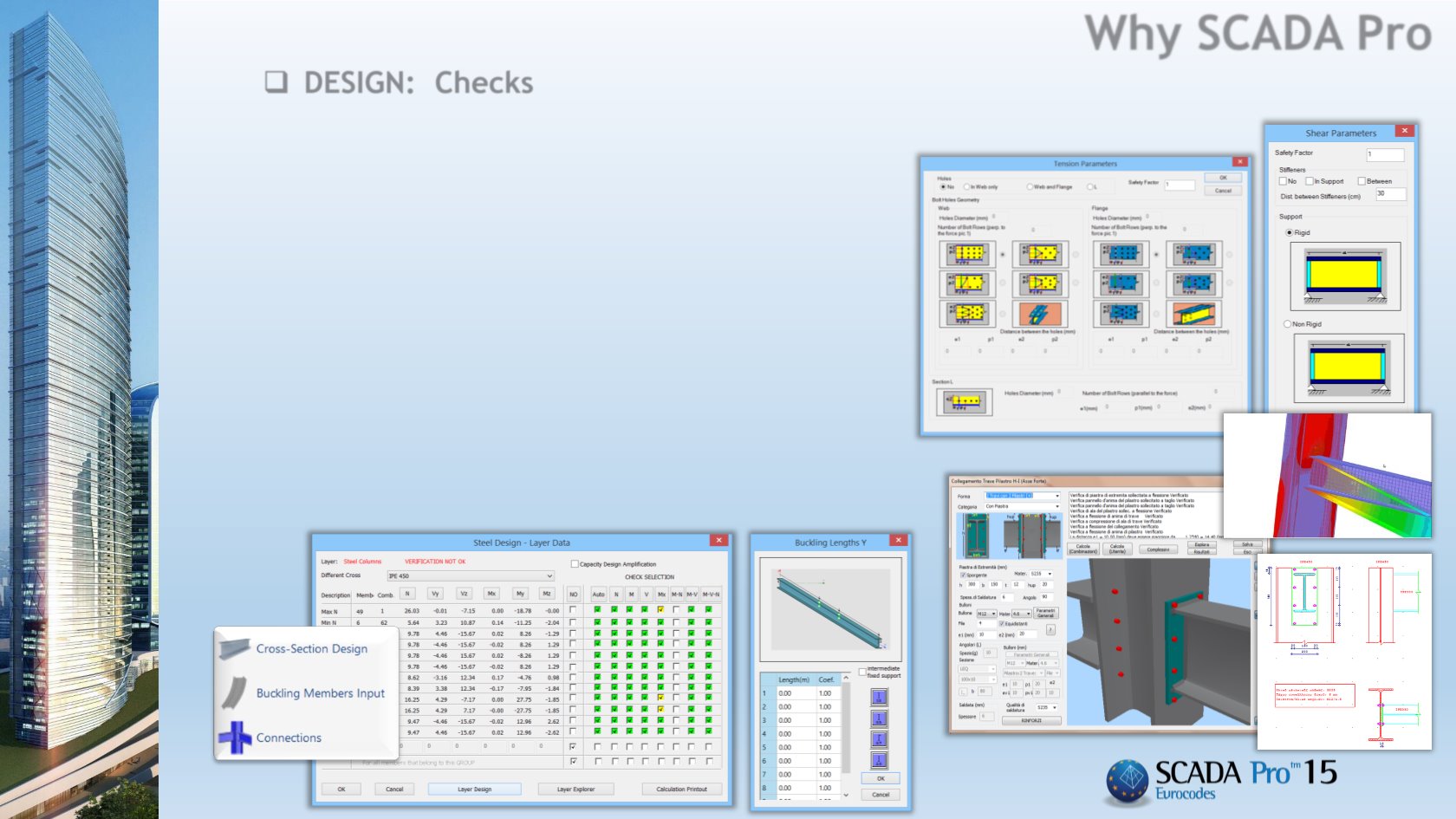Click Layer Design button
The image size is (1456, 819).
475,789
